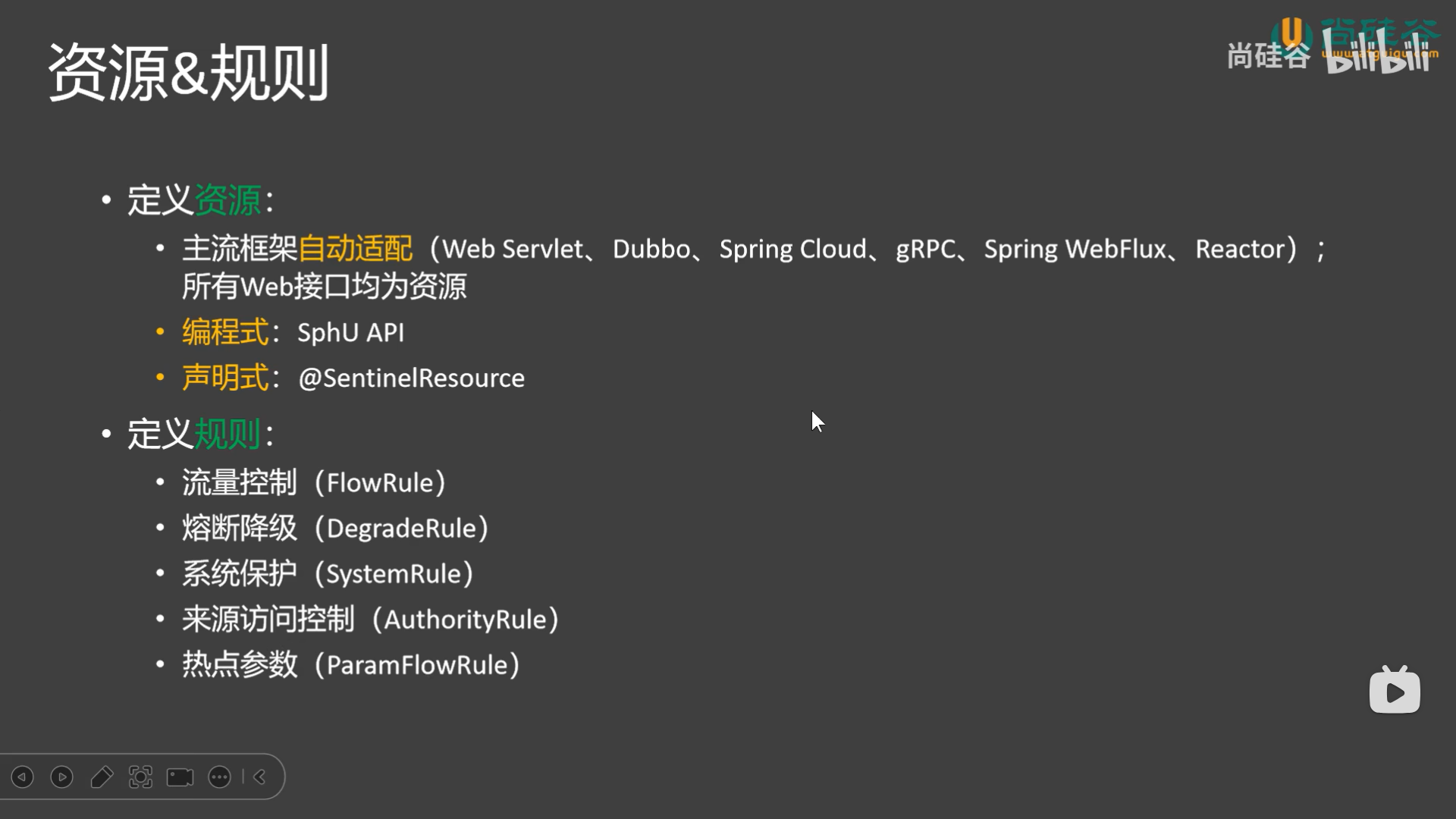This screenshot has height=819, width=1456.
Task: Activate the laser pointer tool
Action: [143, 777]
